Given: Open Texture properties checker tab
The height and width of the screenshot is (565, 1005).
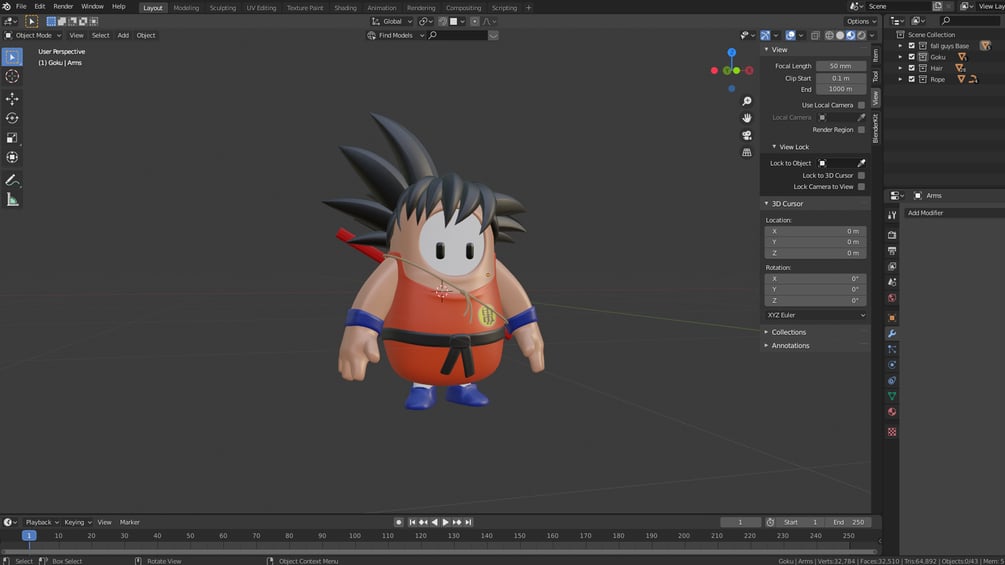Looking at the screenshot, I should [892, 432].
